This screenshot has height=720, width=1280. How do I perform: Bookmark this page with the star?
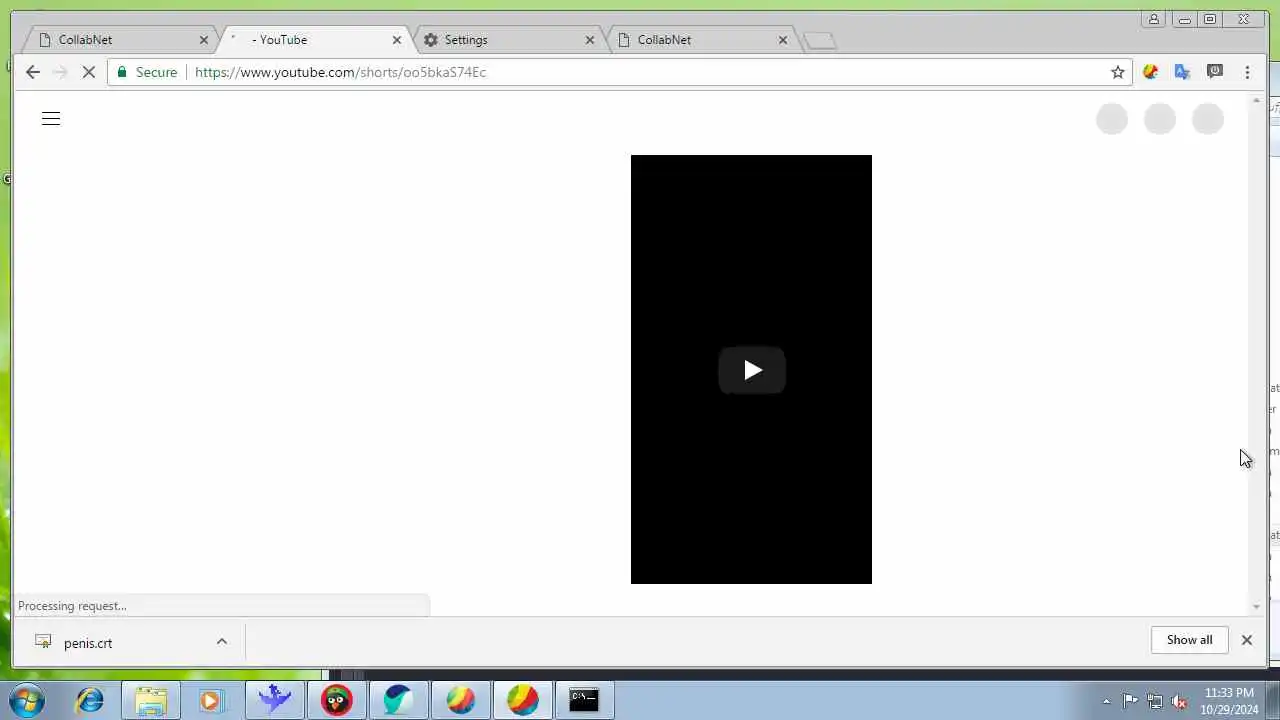click(1118, 72)
